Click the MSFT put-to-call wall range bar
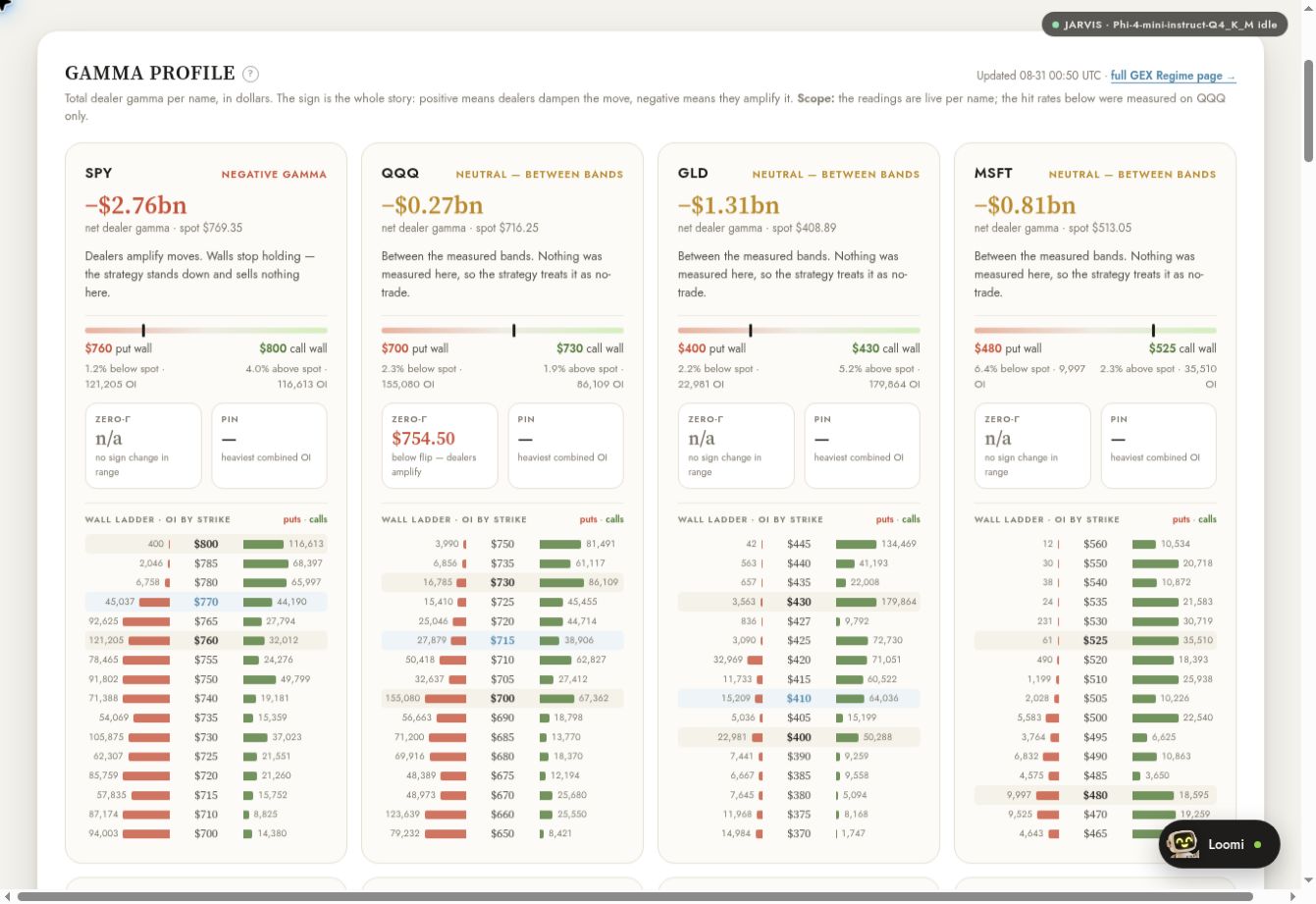Screen dimensions: 1316x904 1095,331
